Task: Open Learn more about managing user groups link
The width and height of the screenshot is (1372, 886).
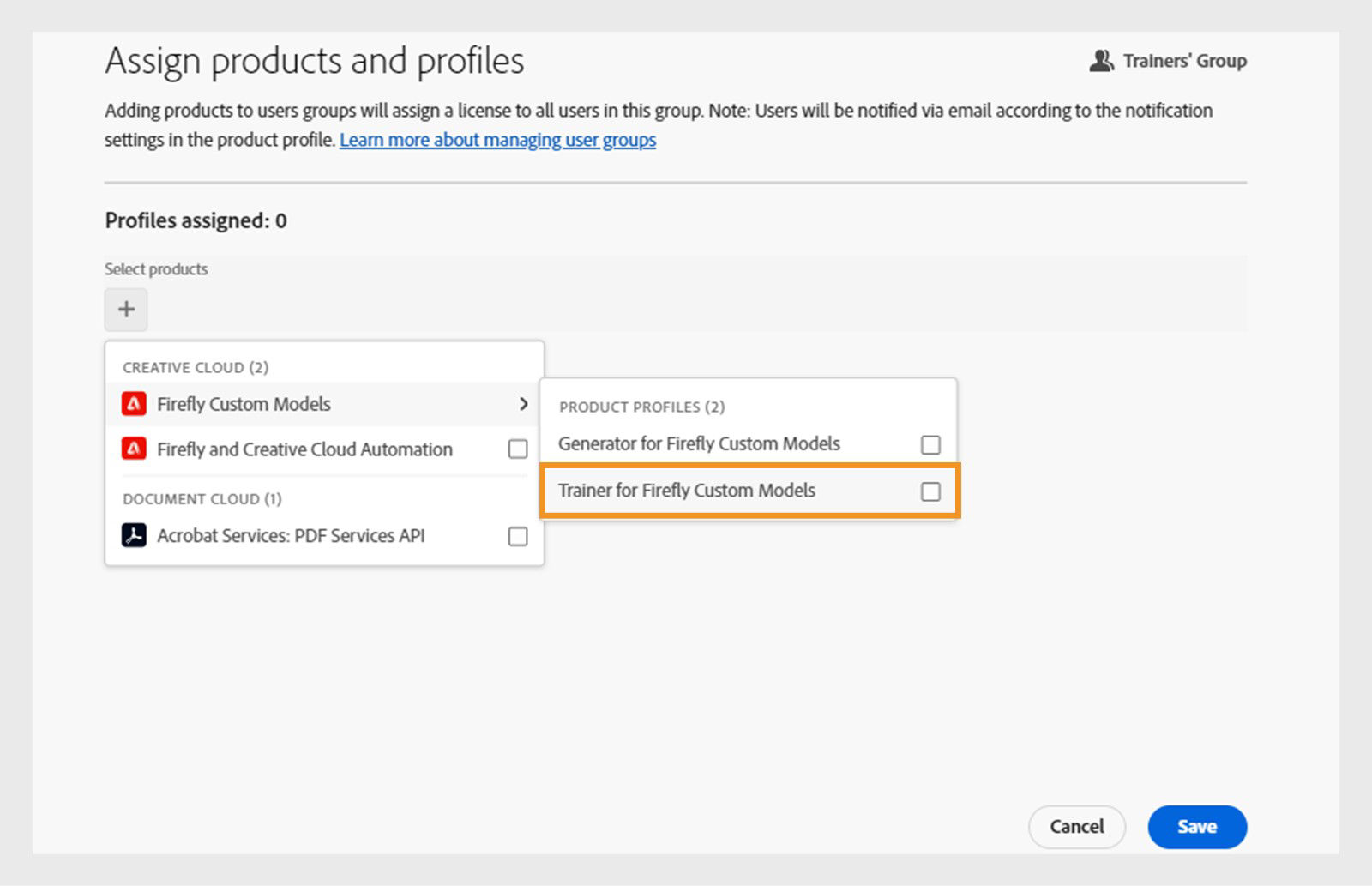Action: pos(497,140)
